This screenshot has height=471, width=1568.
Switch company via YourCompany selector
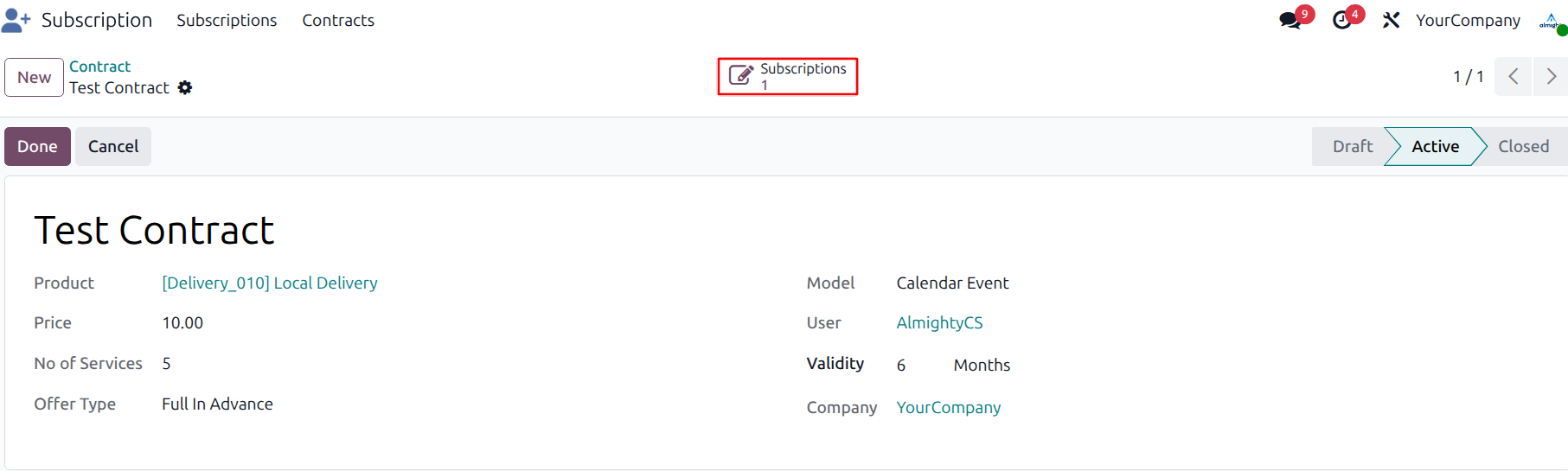coord(1468,20)
